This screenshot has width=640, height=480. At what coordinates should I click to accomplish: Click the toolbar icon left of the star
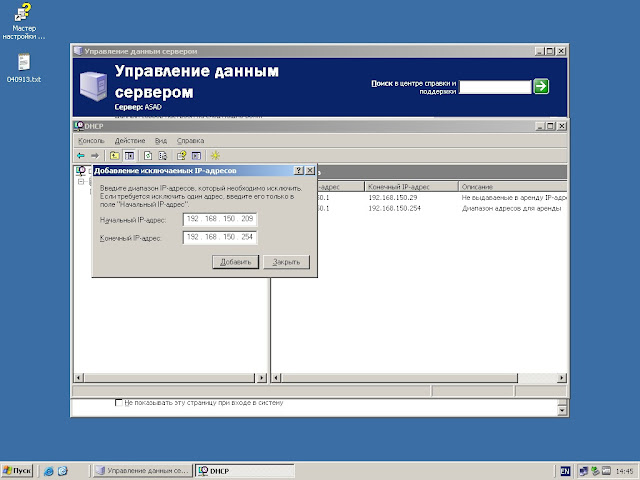coord(196,156)
